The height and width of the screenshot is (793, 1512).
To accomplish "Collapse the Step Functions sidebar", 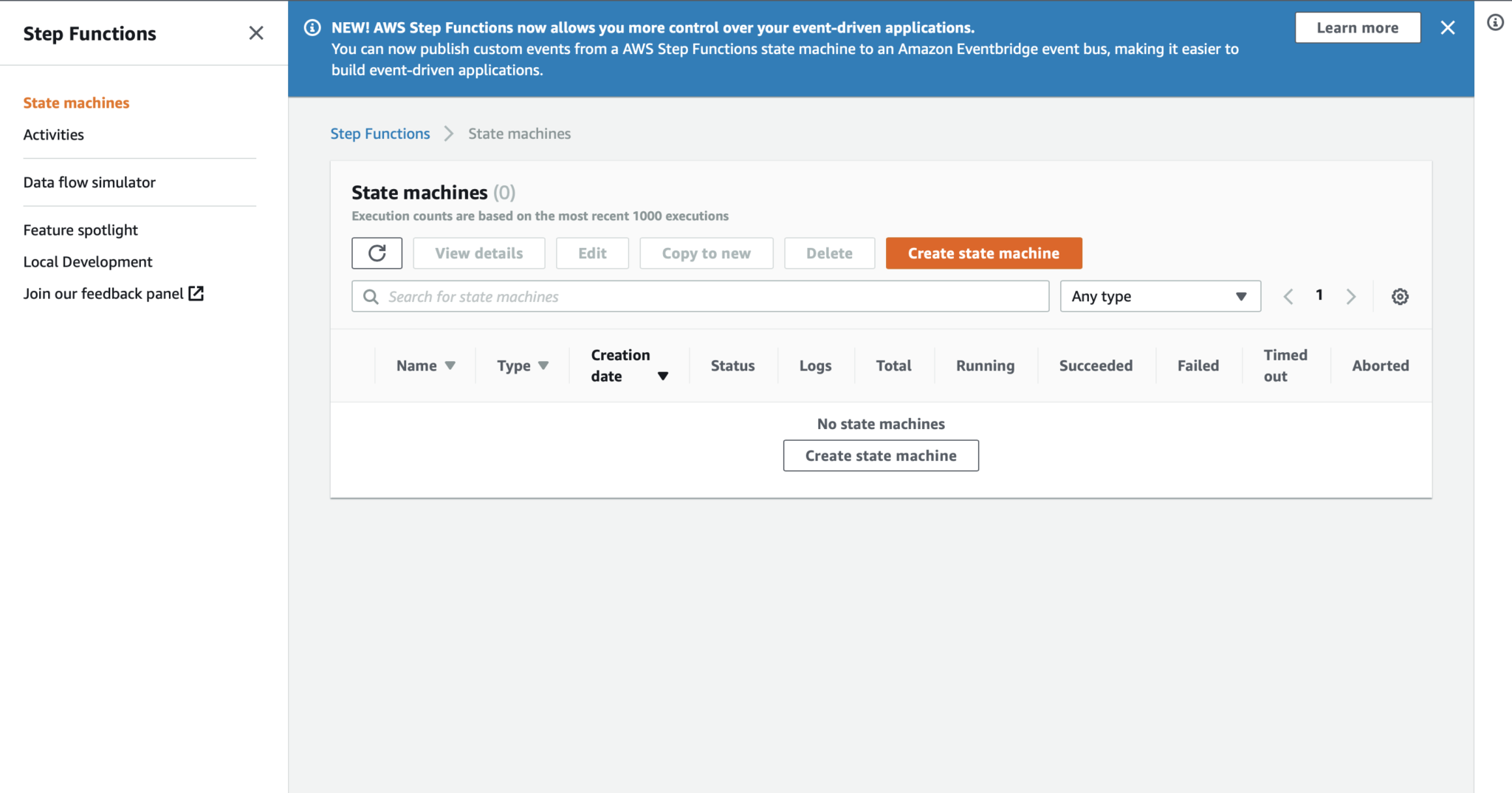I will click(x=256, y=32).
